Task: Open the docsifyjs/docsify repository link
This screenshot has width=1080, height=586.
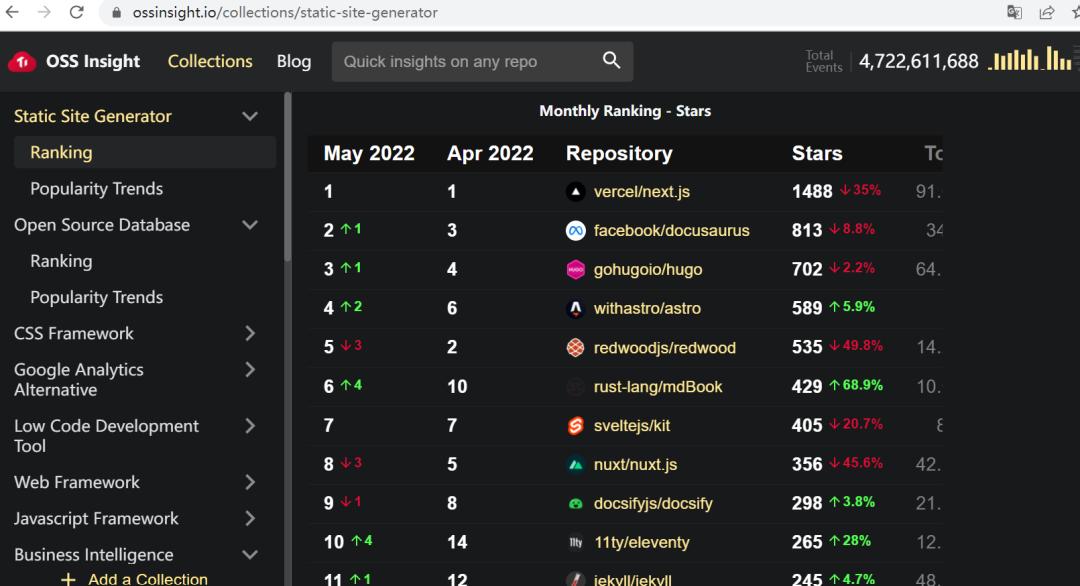Action: pos(653,504)
